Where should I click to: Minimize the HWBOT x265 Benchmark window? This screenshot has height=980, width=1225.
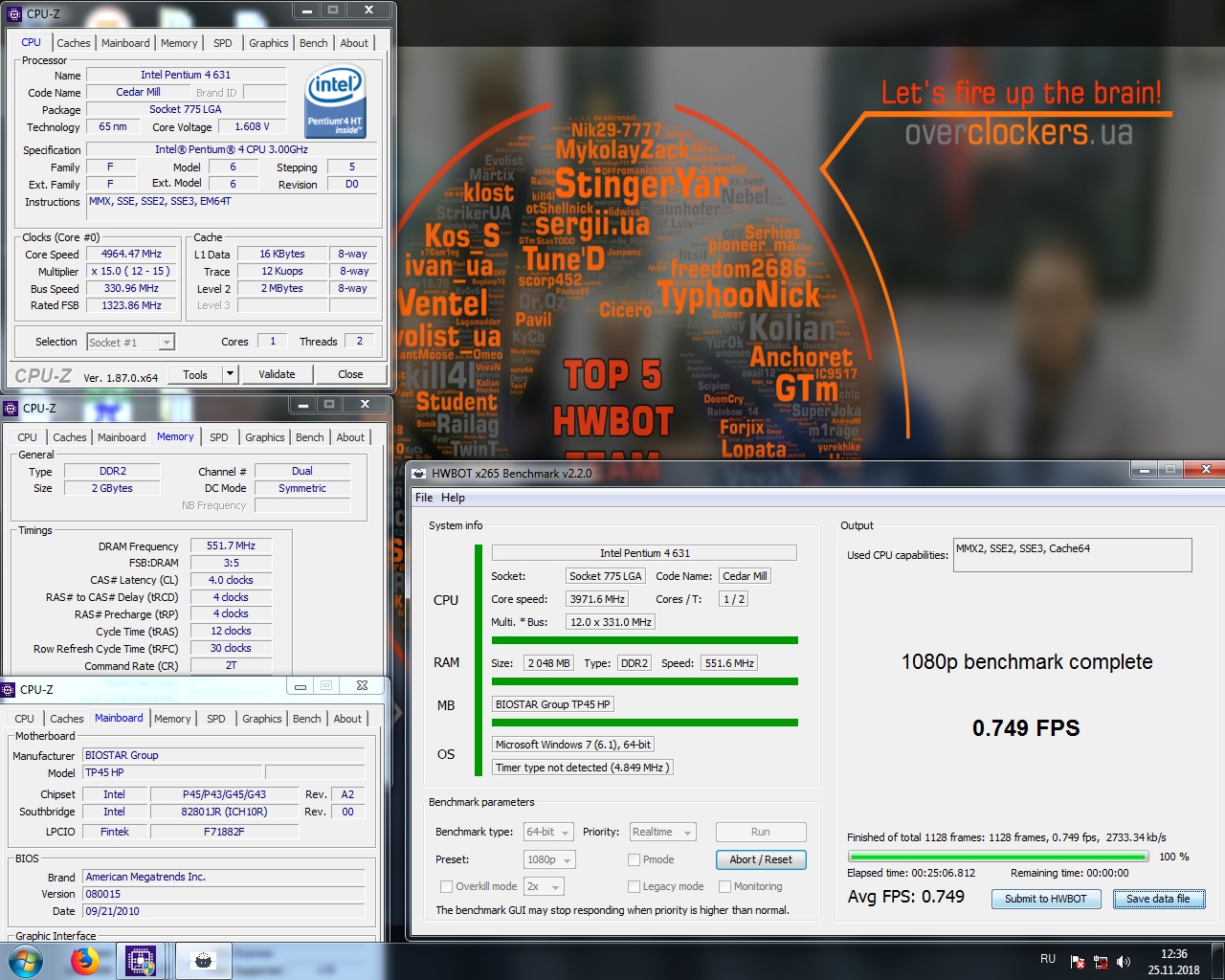pyautogui.click(x=1144, y=469)
